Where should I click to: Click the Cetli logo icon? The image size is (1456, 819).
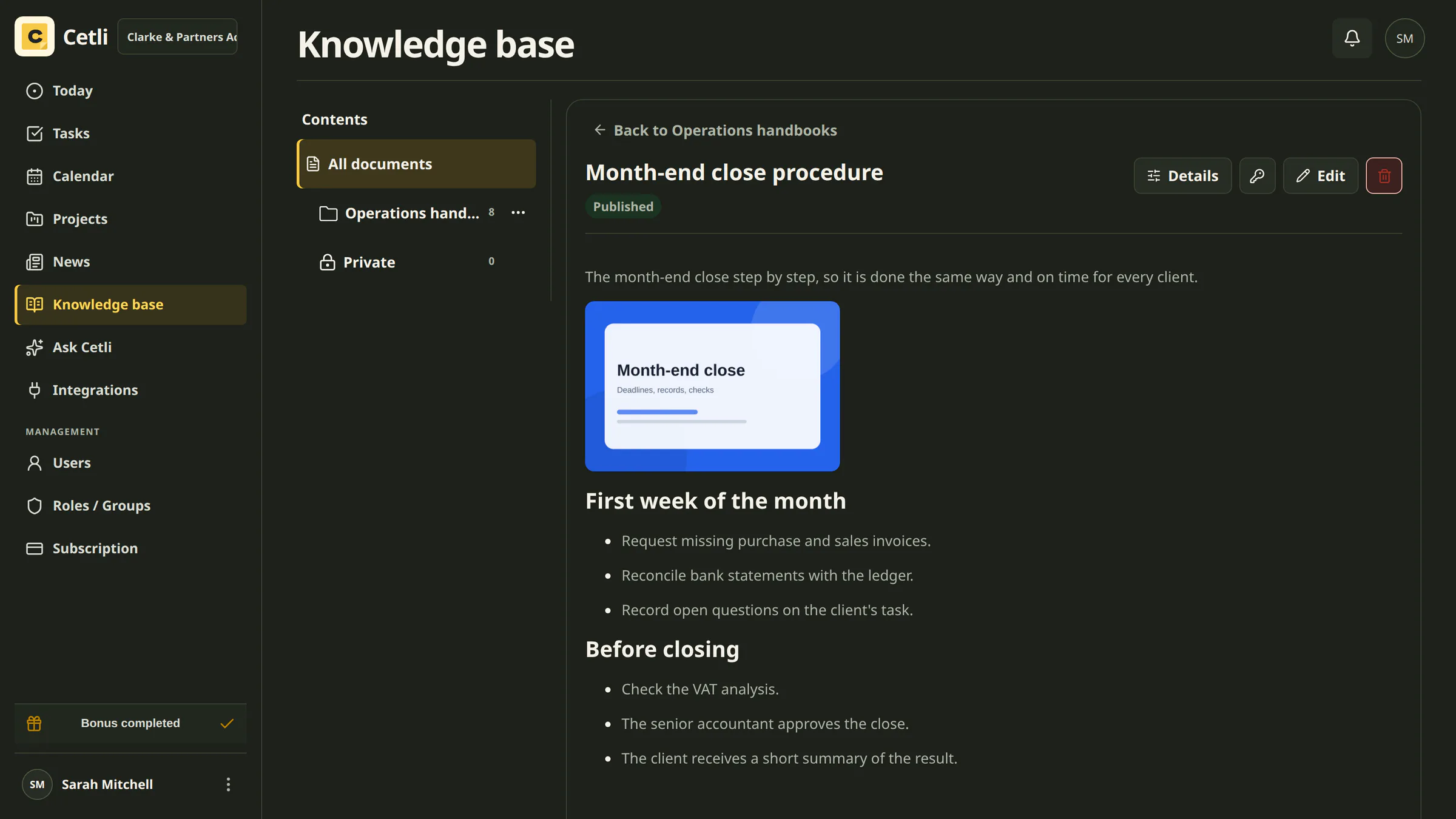pyautogui.click(x=35, y=37)
